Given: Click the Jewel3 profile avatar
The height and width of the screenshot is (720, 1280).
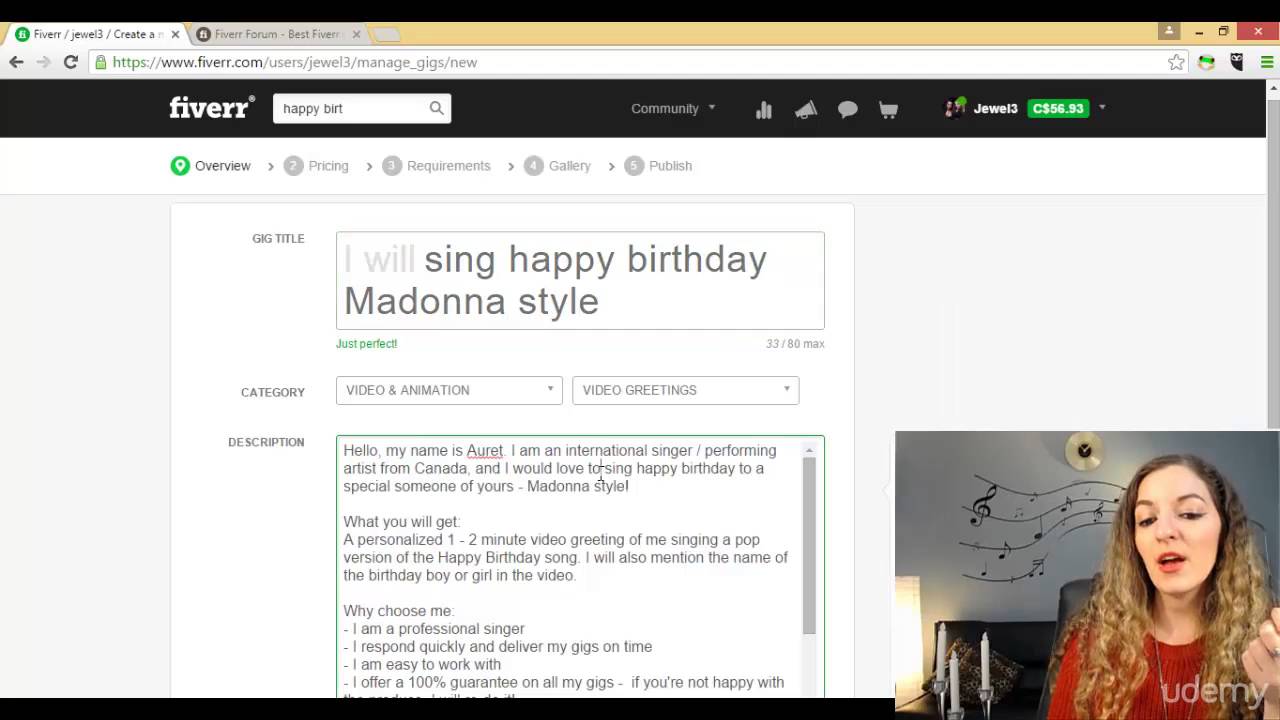Looking at the screenshot, I should (955, 108).
